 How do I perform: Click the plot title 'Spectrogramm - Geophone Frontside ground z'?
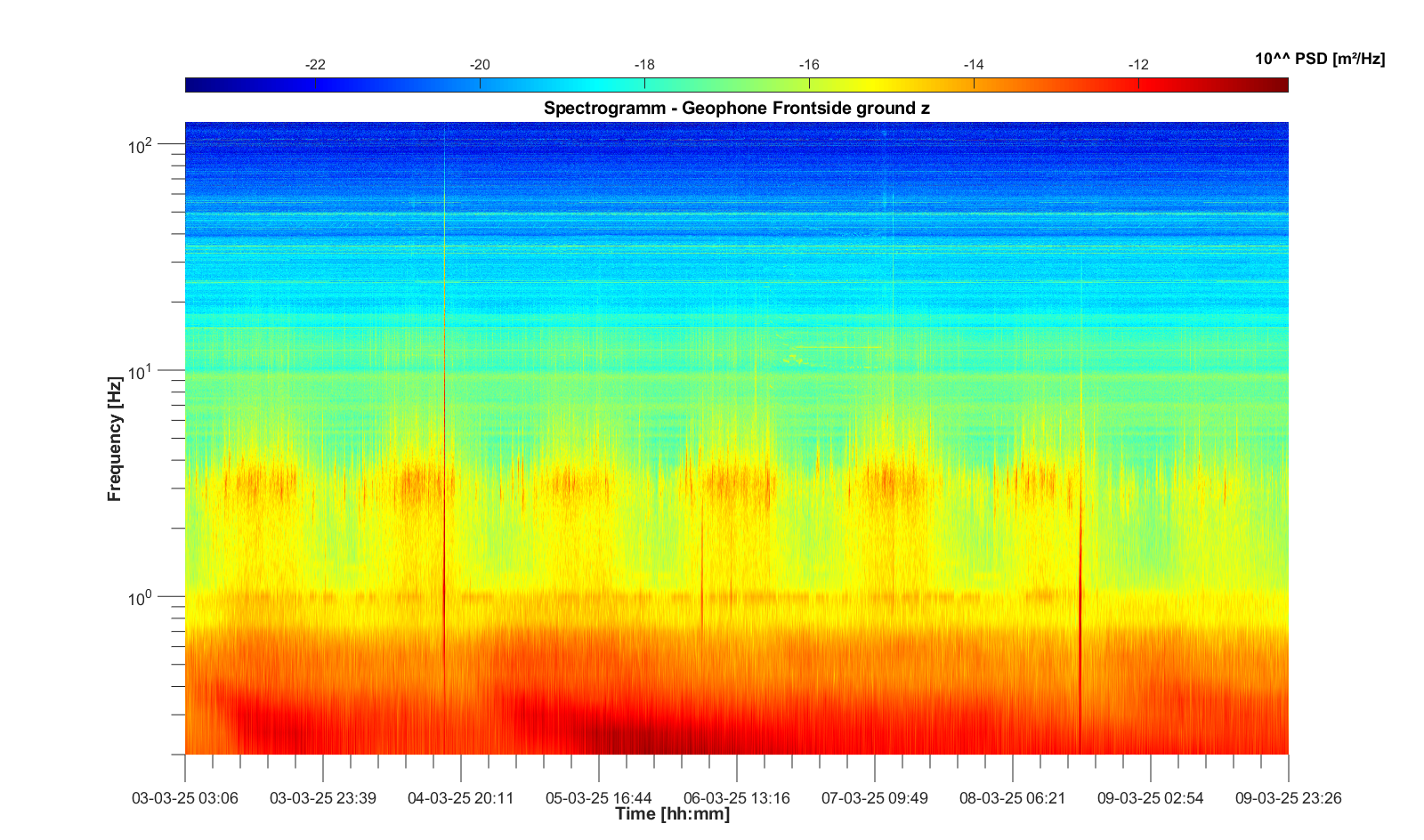click(x=736, y=109)
